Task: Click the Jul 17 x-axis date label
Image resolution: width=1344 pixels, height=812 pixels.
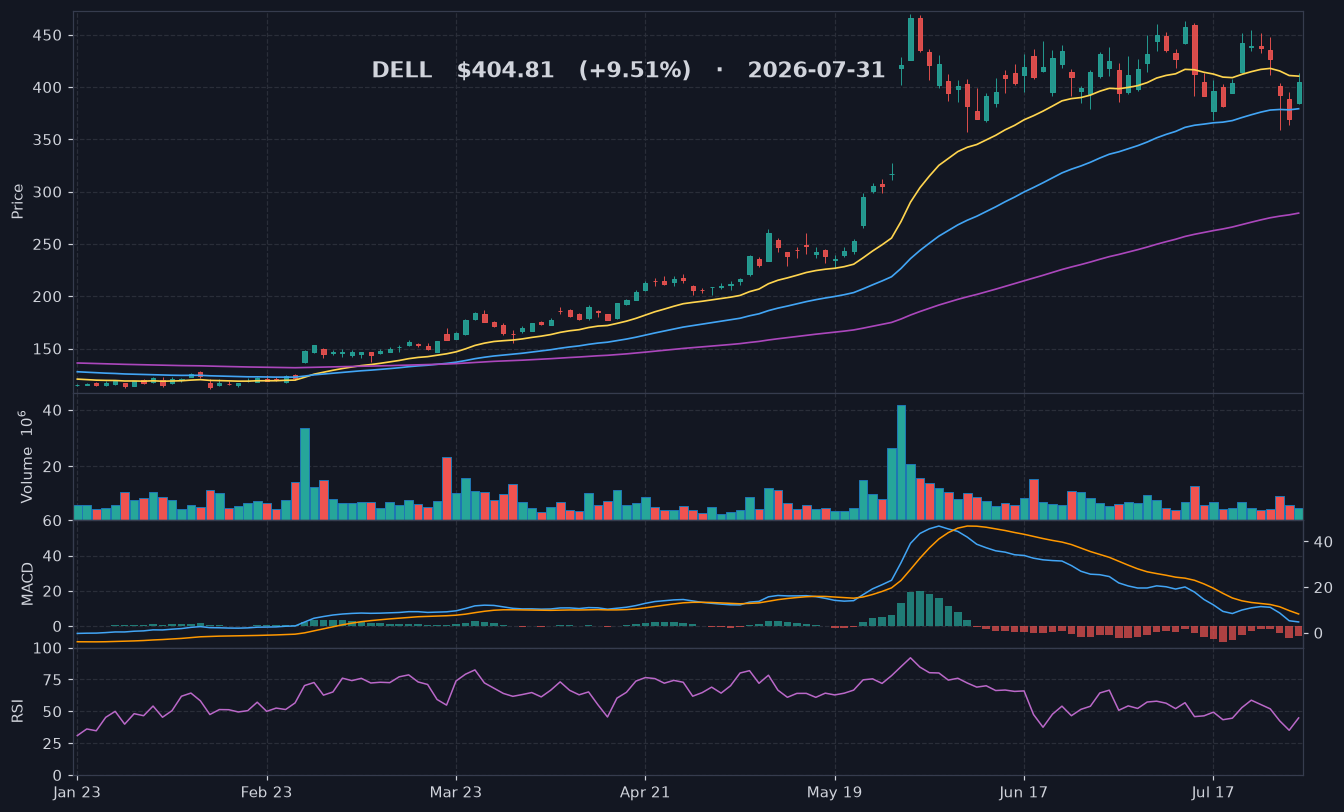Action: coord(1213,792)
